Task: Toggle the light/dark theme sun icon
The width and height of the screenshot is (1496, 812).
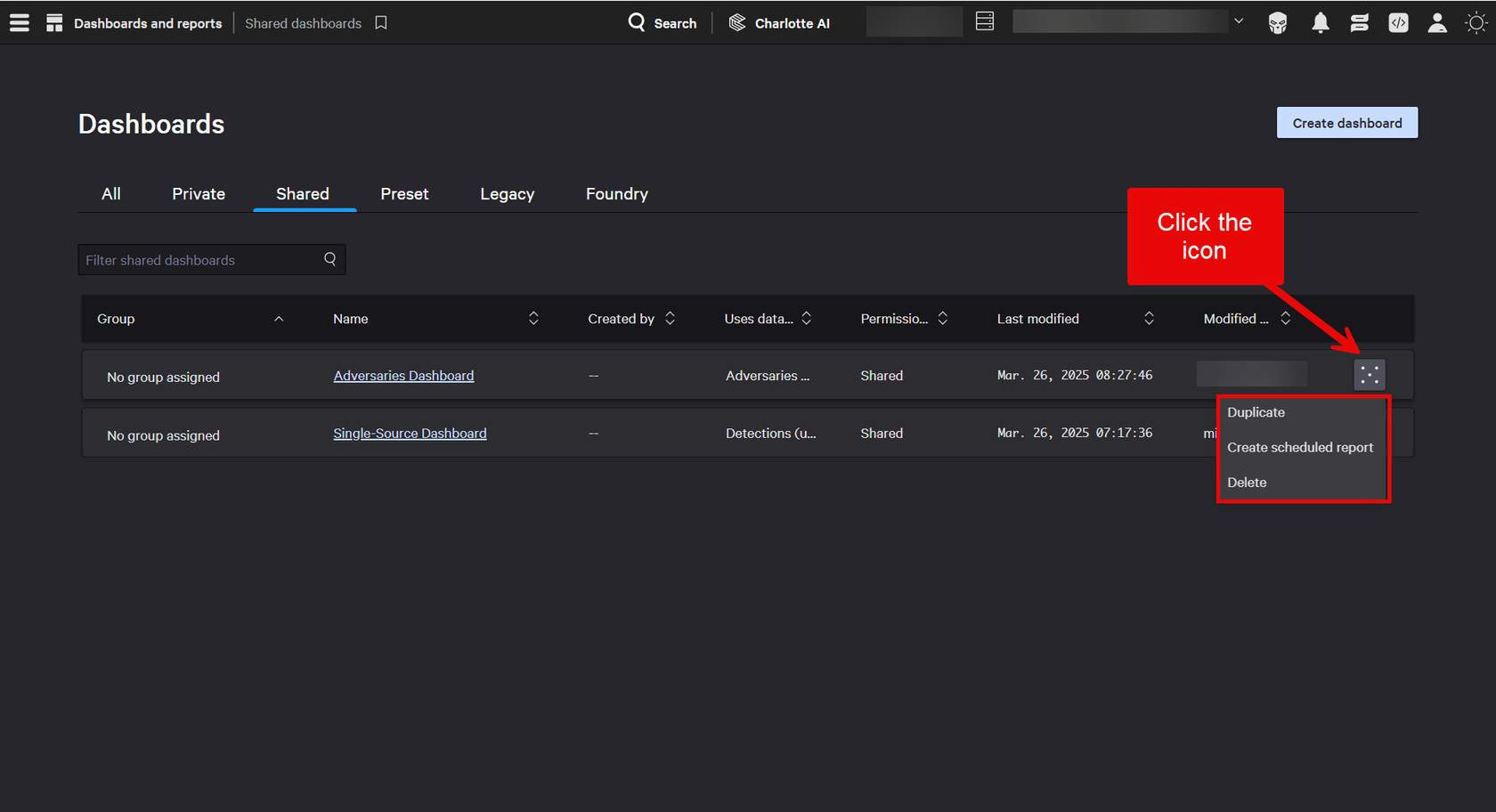Action: click(1476, 23)
